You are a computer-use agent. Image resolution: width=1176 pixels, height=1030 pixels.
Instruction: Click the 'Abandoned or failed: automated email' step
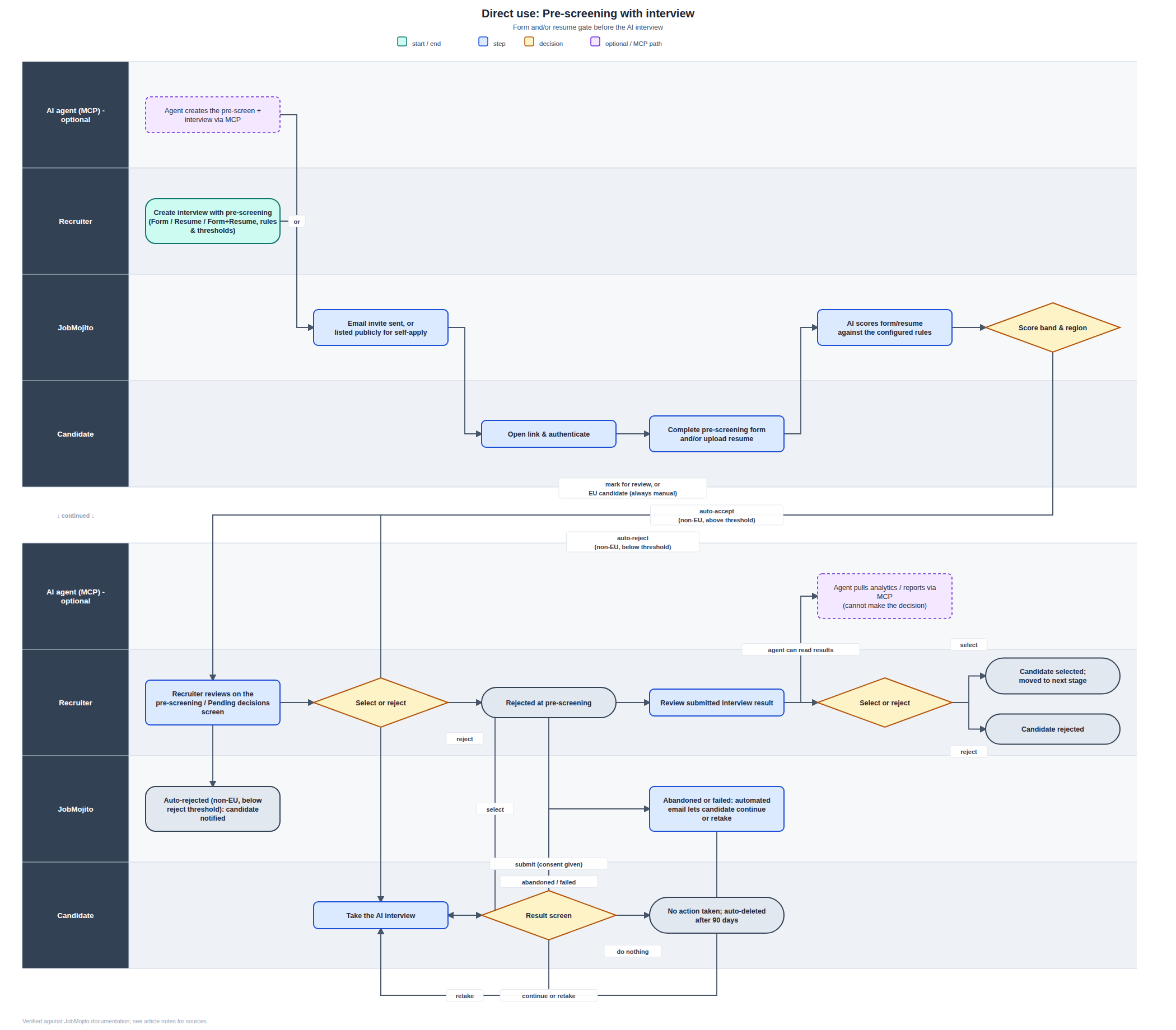point(717,809)
